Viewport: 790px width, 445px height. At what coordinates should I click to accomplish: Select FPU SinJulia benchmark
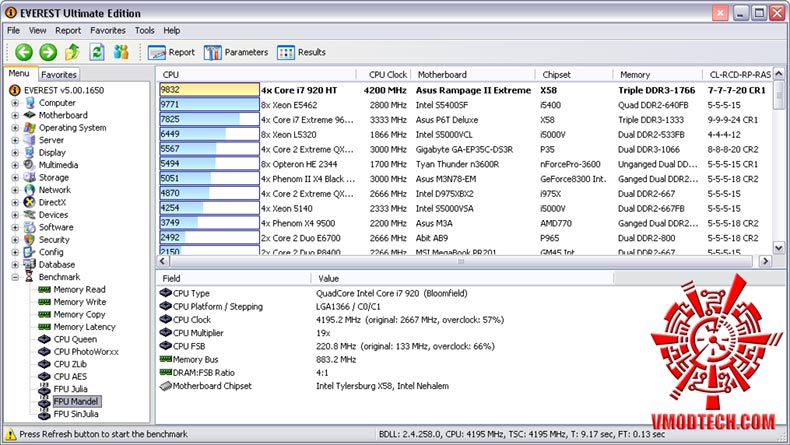click(76, 414)
